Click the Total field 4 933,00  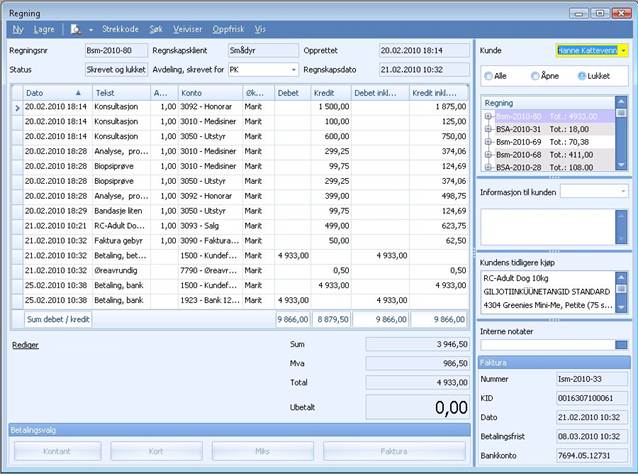[x=417, y=382]
